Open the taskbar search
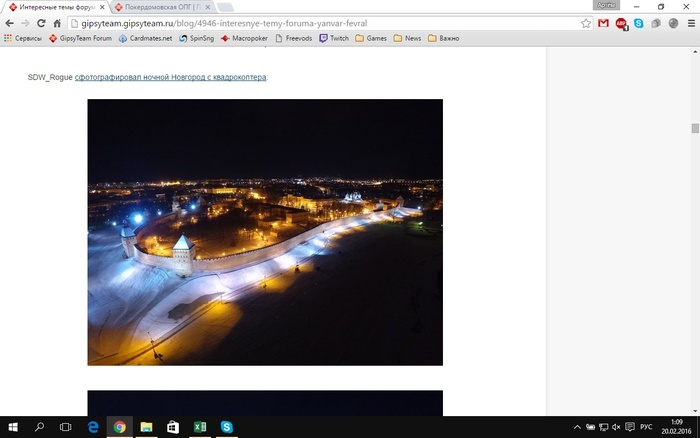 [39, 427]
